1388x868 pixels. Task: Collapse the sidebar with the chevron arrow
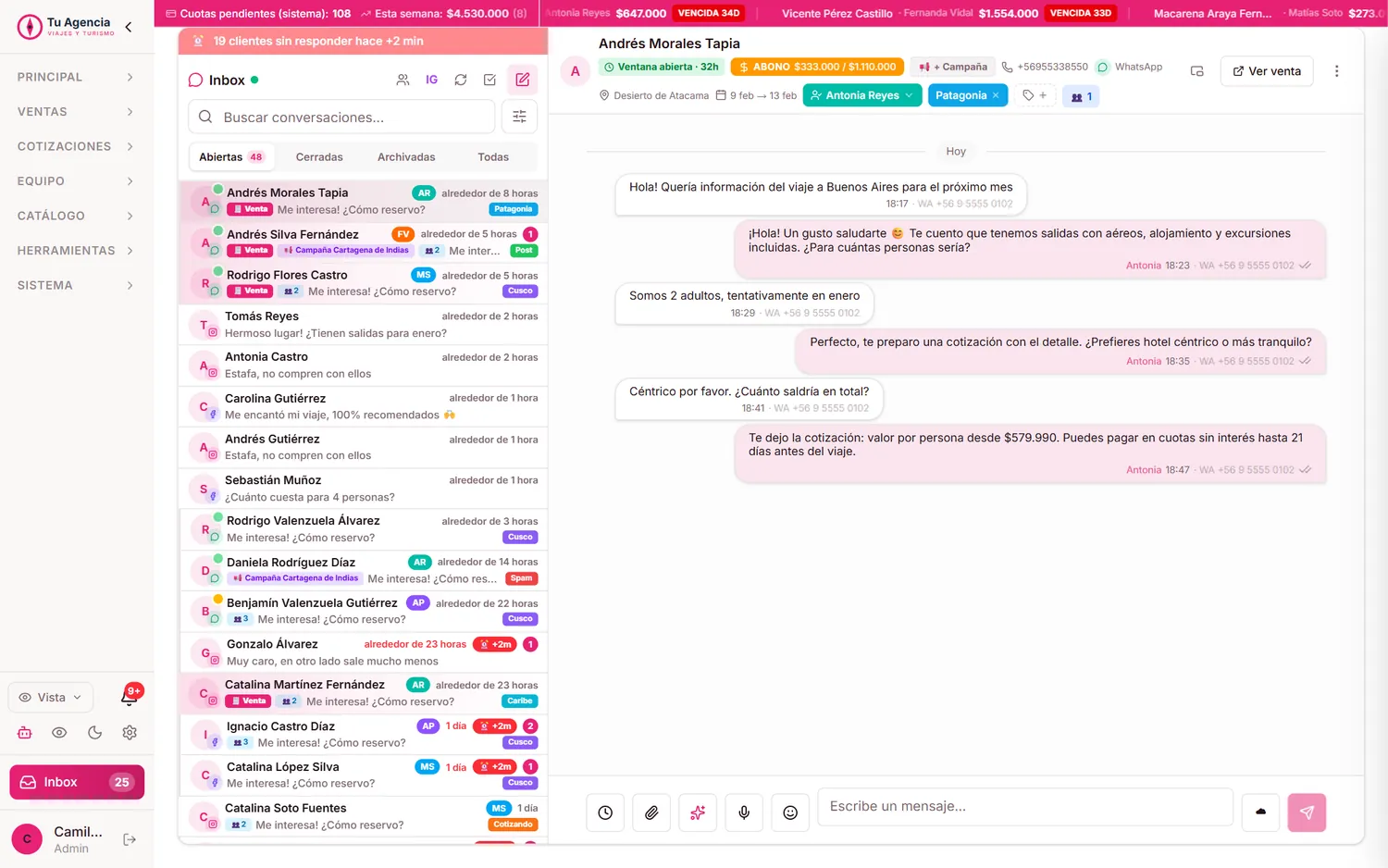[x=128, y=27]
